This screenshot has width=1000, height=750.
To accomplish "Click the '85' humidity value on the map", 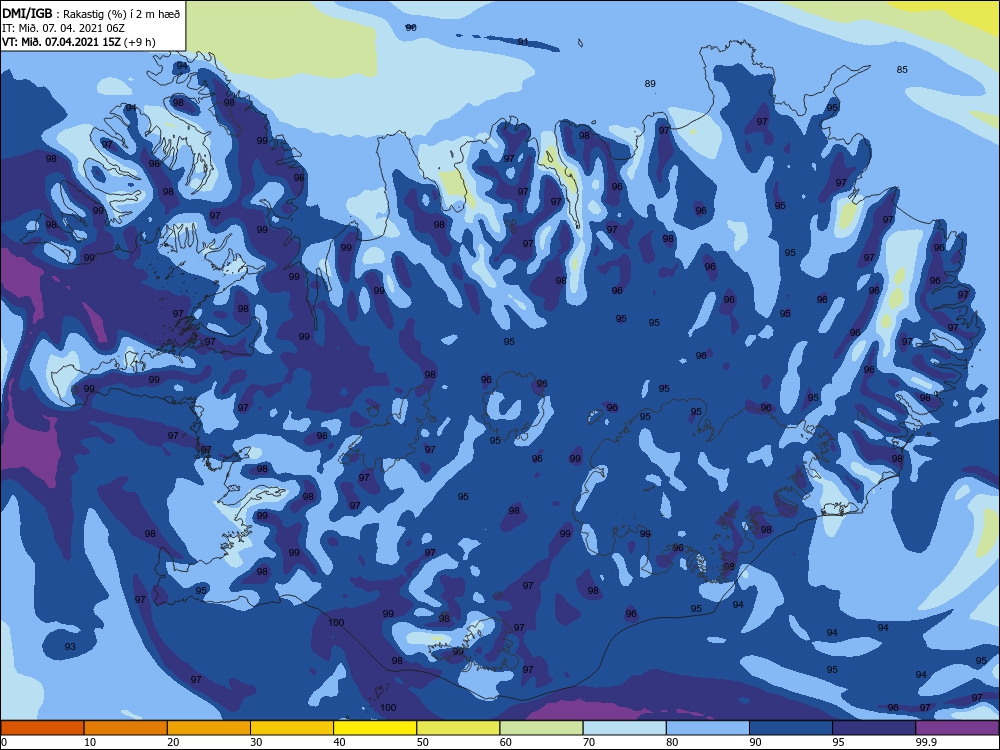I will [902, 70].
